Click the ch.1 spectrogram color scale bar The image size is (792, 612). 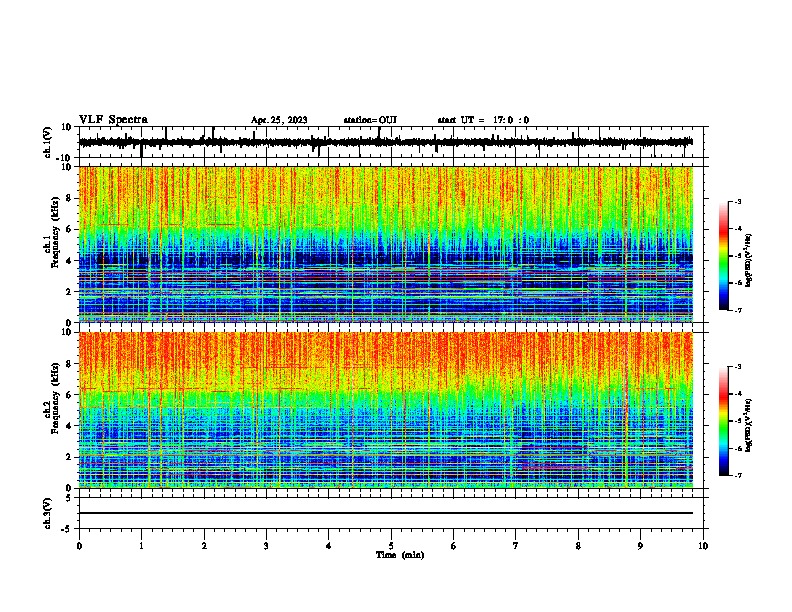pyautogui.click(x=724, y=256)
